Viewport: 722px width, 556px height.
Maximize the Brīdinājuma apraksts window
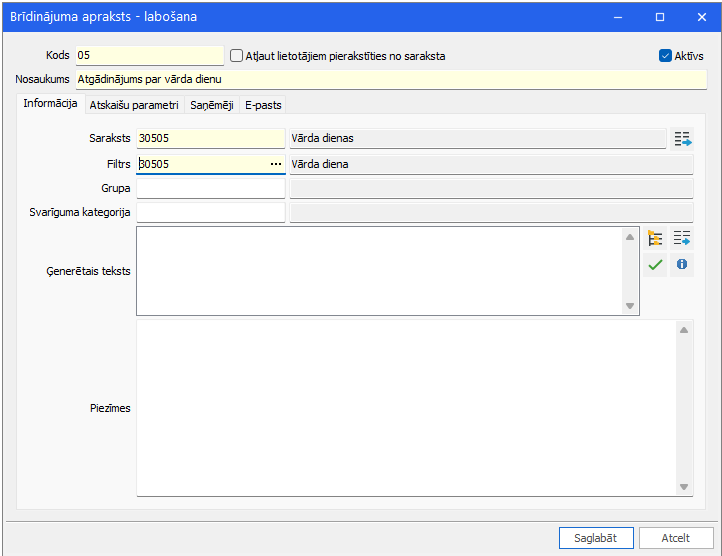[660, 17]
